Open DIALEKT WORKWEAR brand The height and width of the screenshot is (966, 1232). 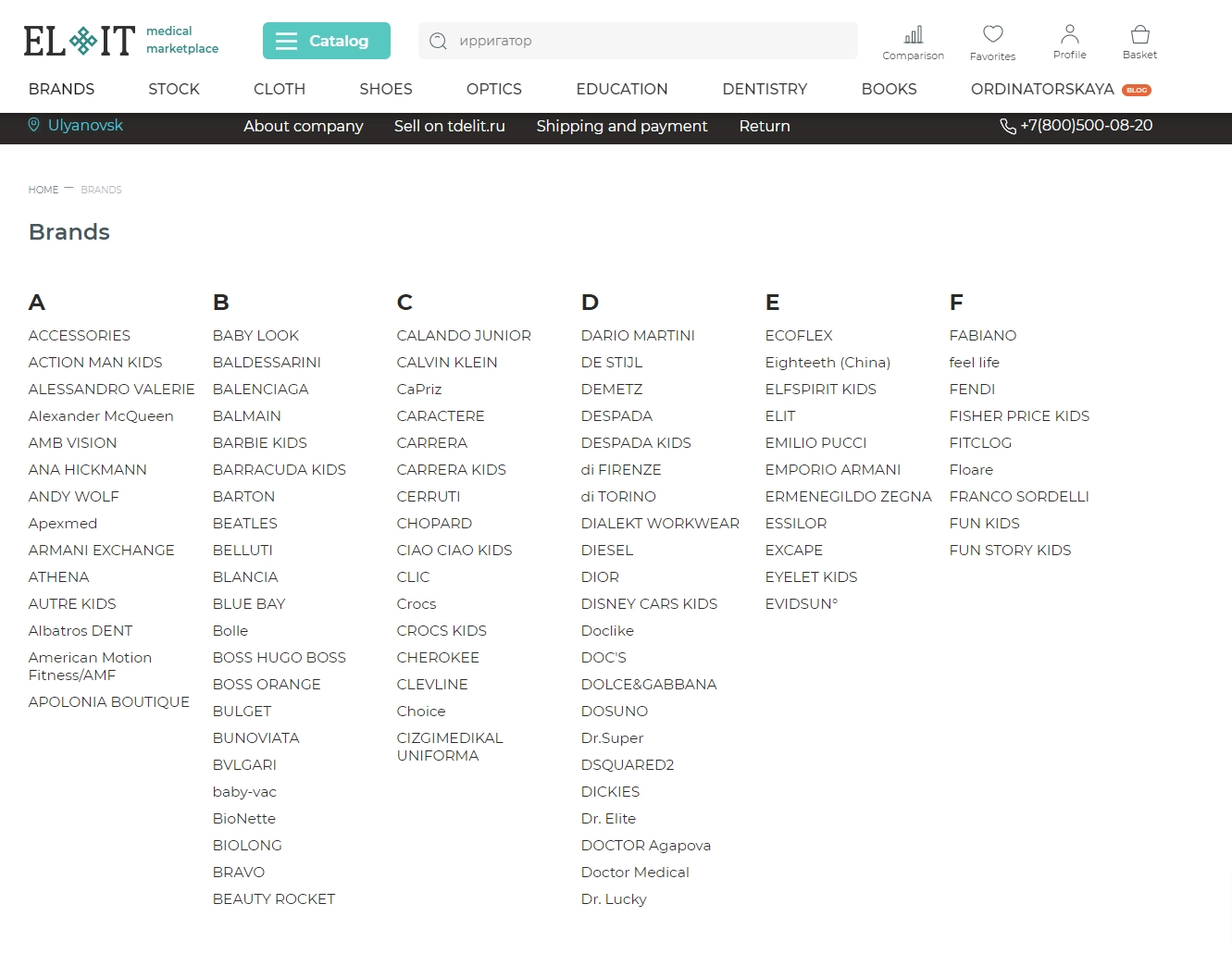tap(660, 523)
